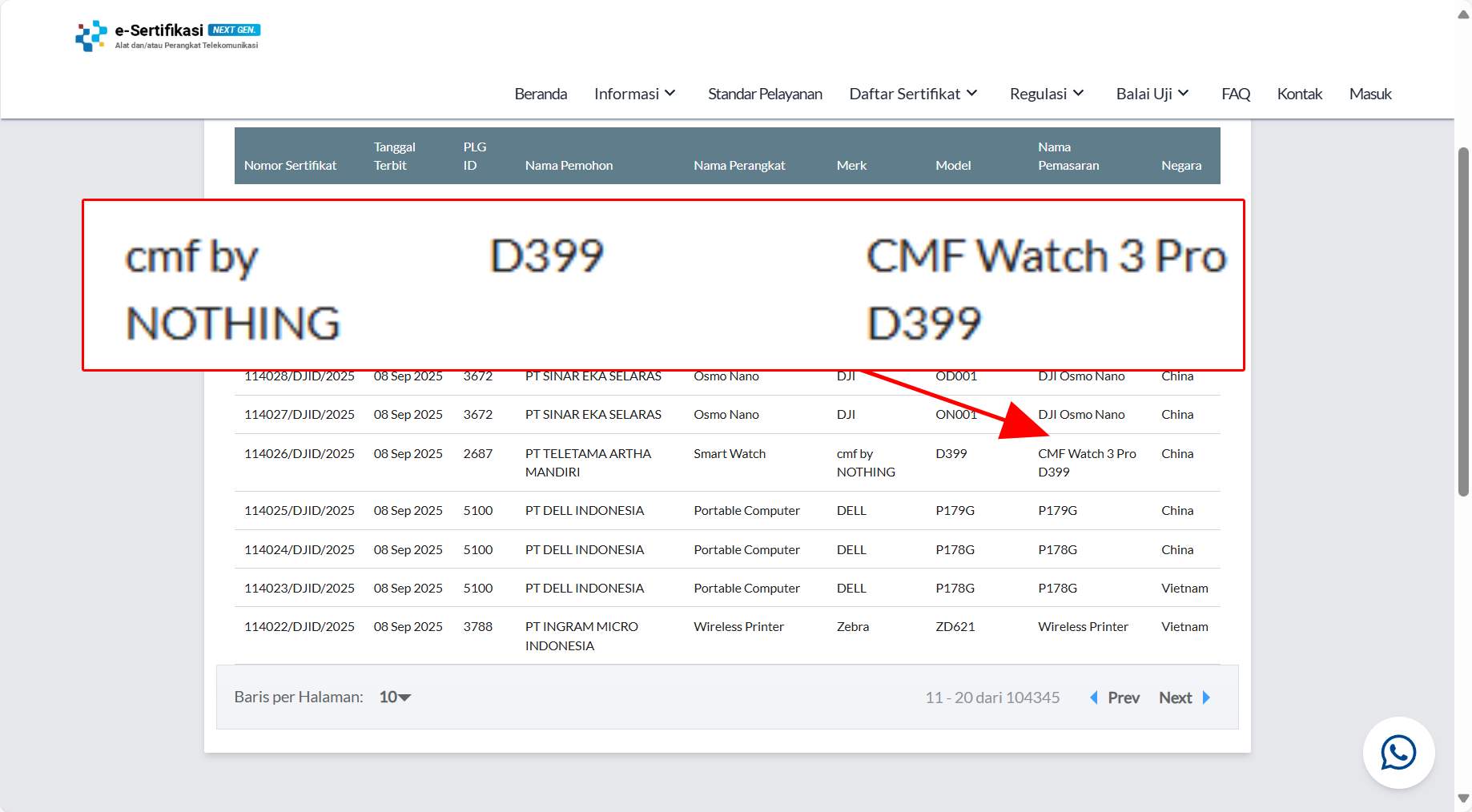1472x812 pixels.
Task: Click the Baris per Halaman label
Action: [x=298, y=697]
